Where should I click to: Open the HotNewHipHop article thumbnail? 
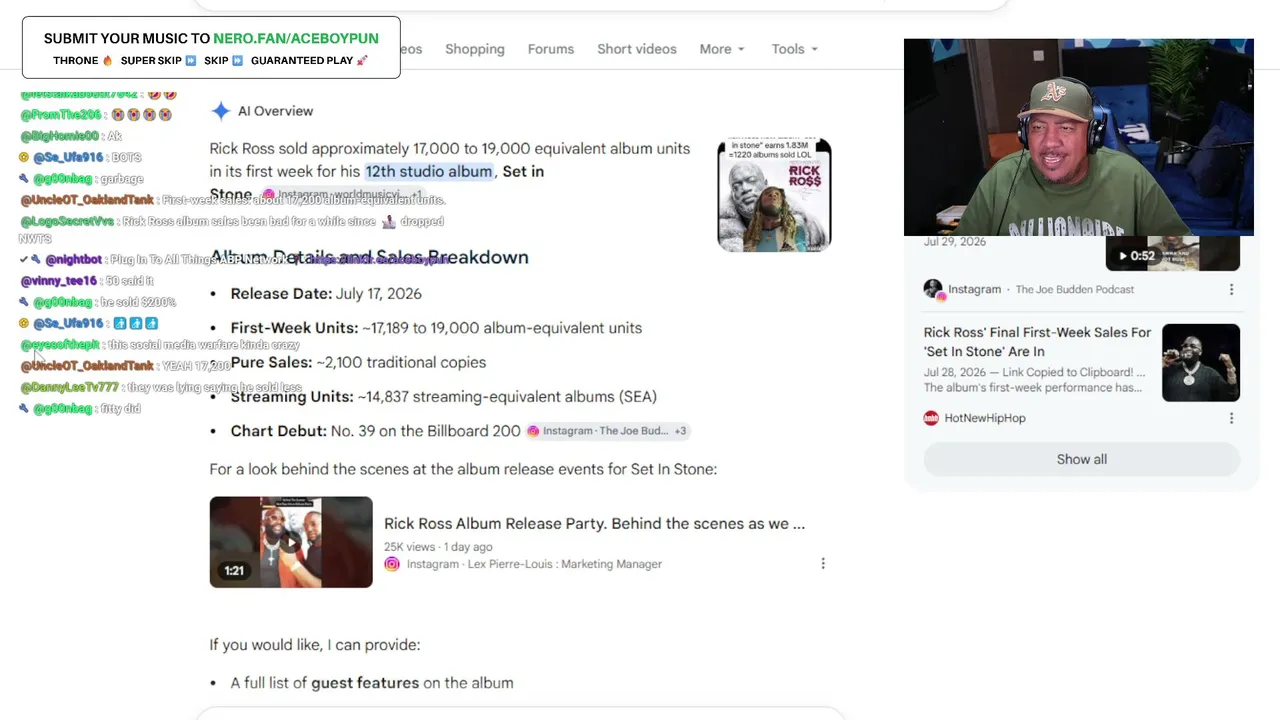point(1201,362)
